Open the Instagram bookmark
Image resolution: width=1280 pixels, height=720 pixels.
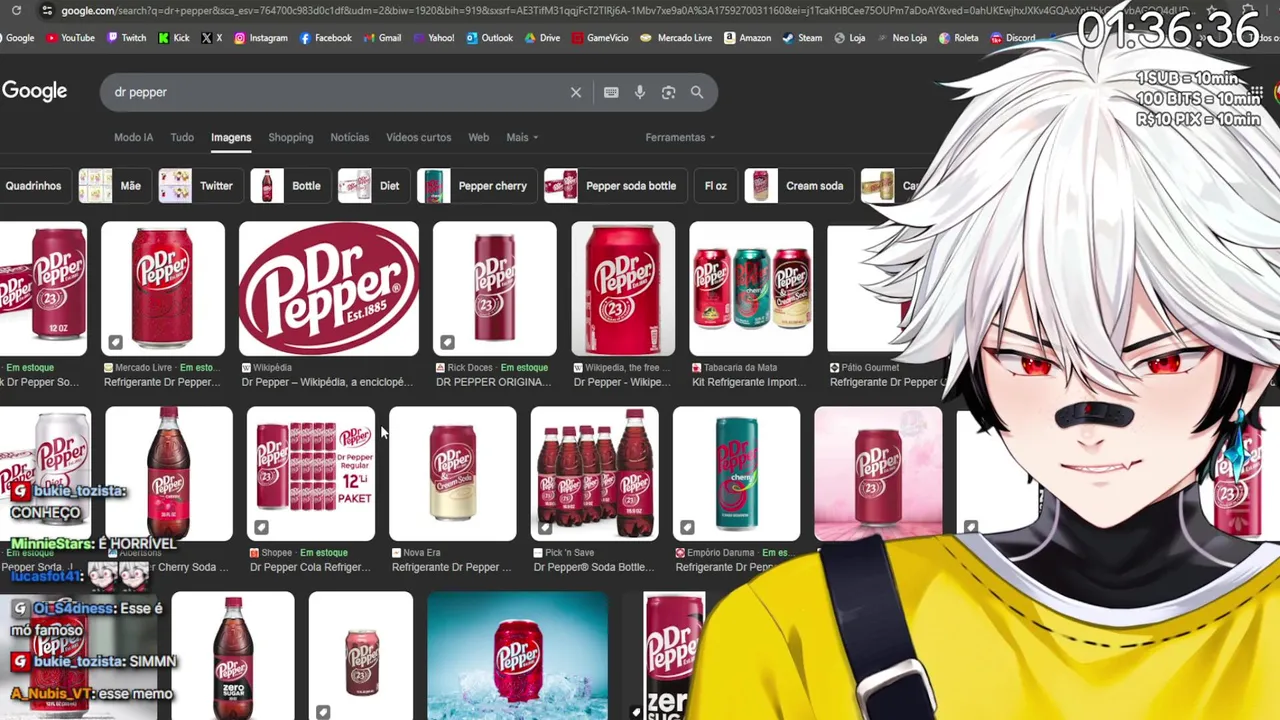[260, 38]
